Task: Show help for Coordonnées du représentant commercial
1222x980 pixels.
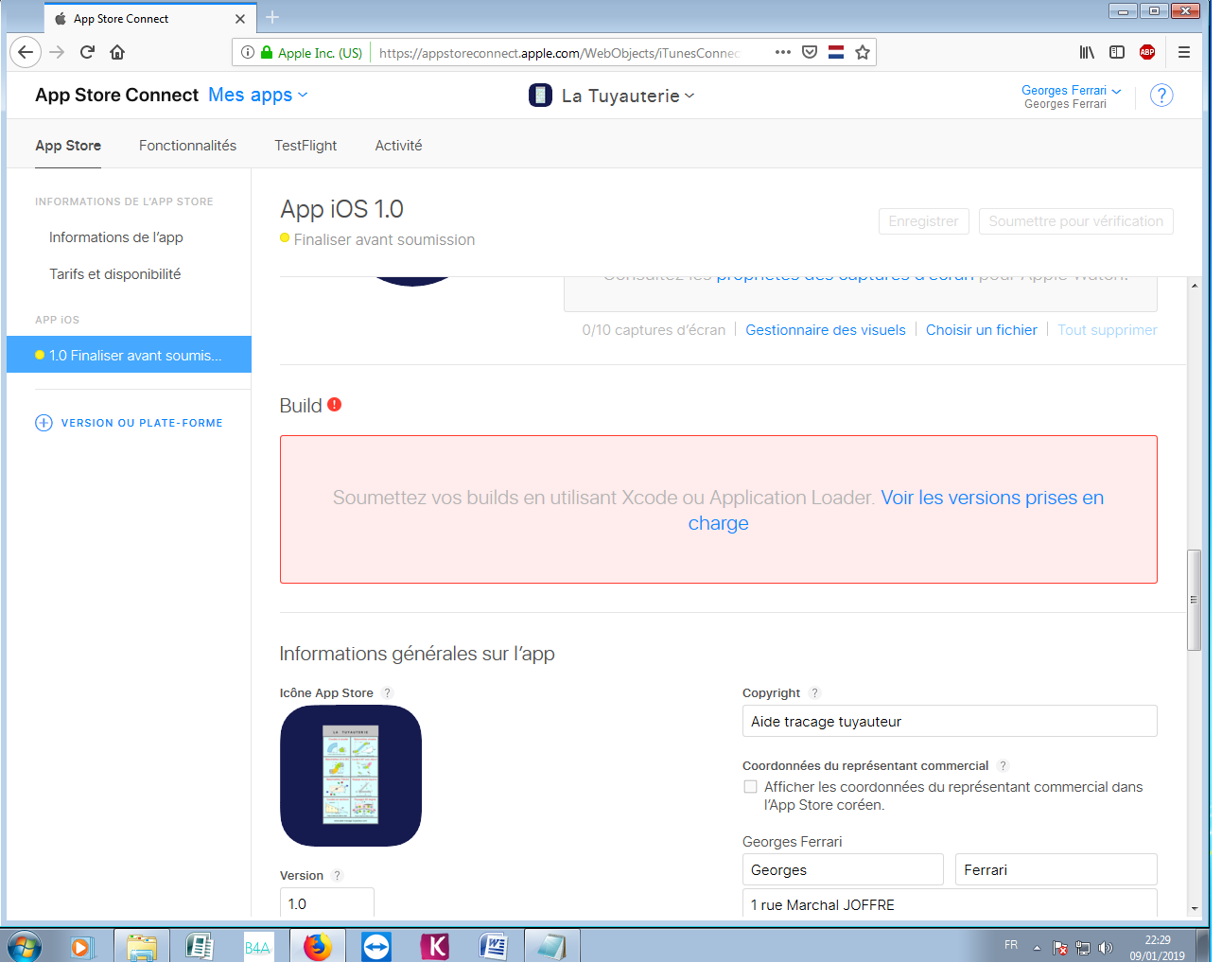Action: coord(1004,766)
